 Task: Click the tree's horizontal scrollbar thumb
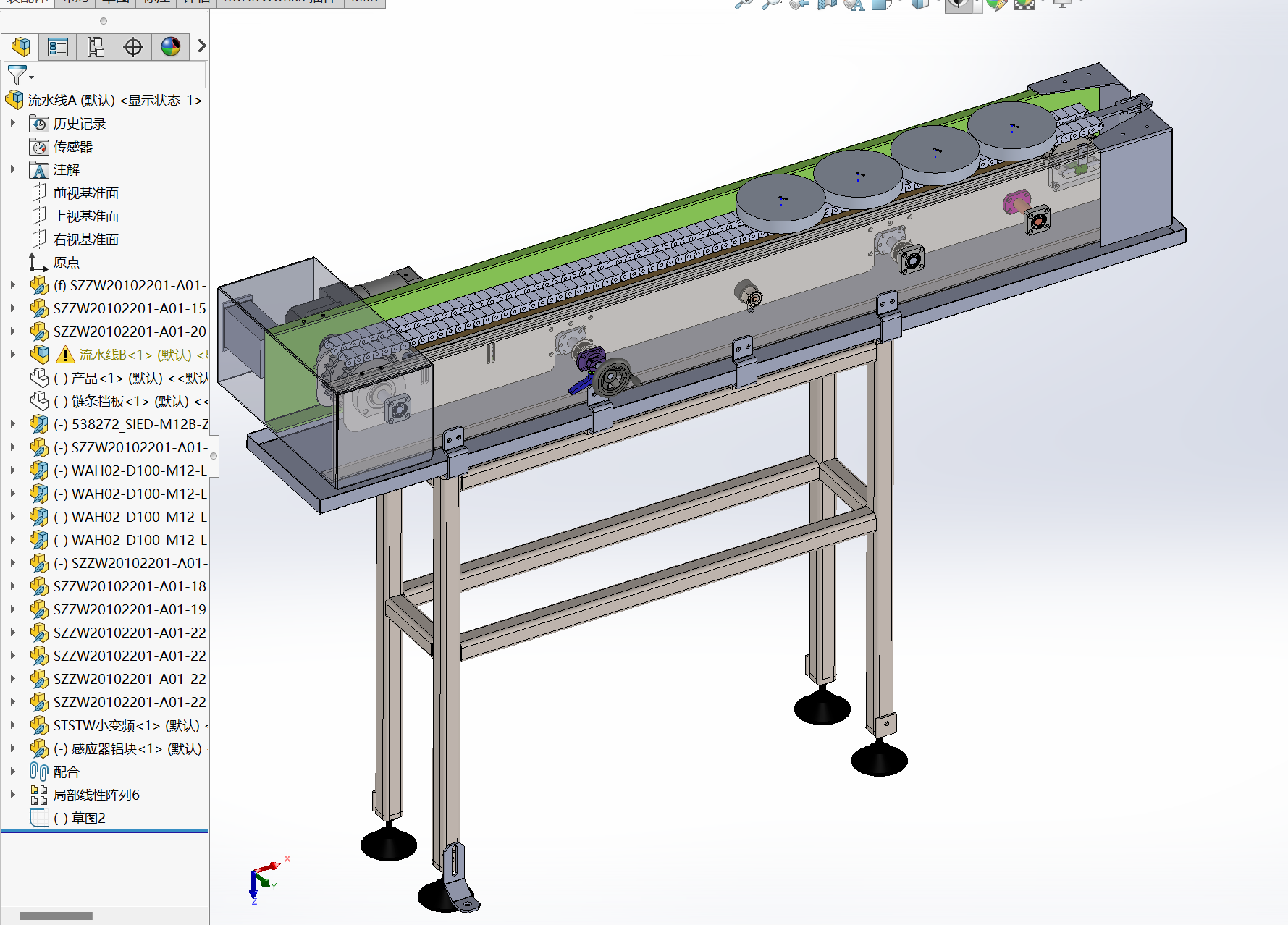point(56,916)
